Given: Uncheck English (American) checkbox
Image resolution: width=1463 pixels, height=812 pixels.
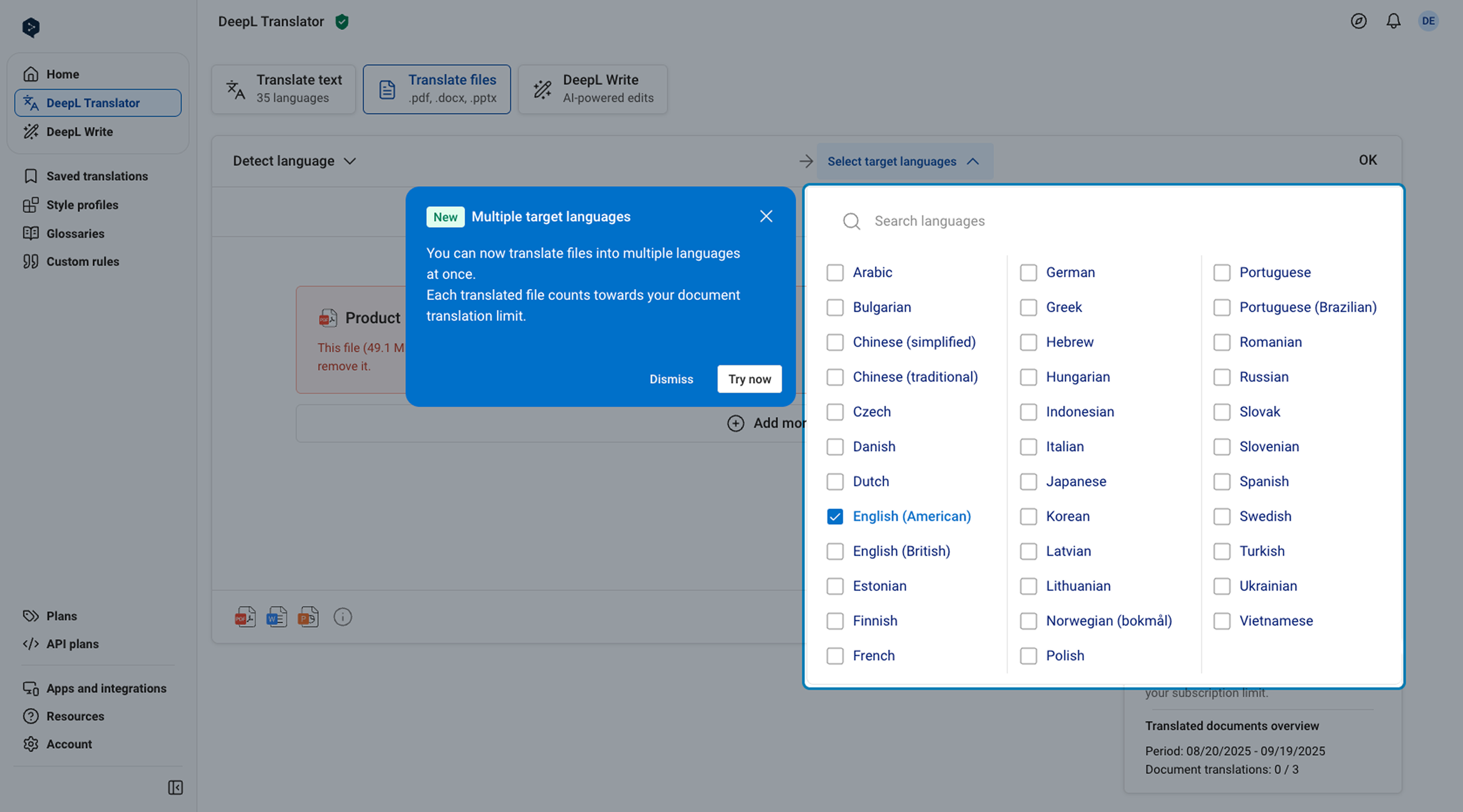Looking at the screenshot, I should pyautogui.click(x=834, y=516).
